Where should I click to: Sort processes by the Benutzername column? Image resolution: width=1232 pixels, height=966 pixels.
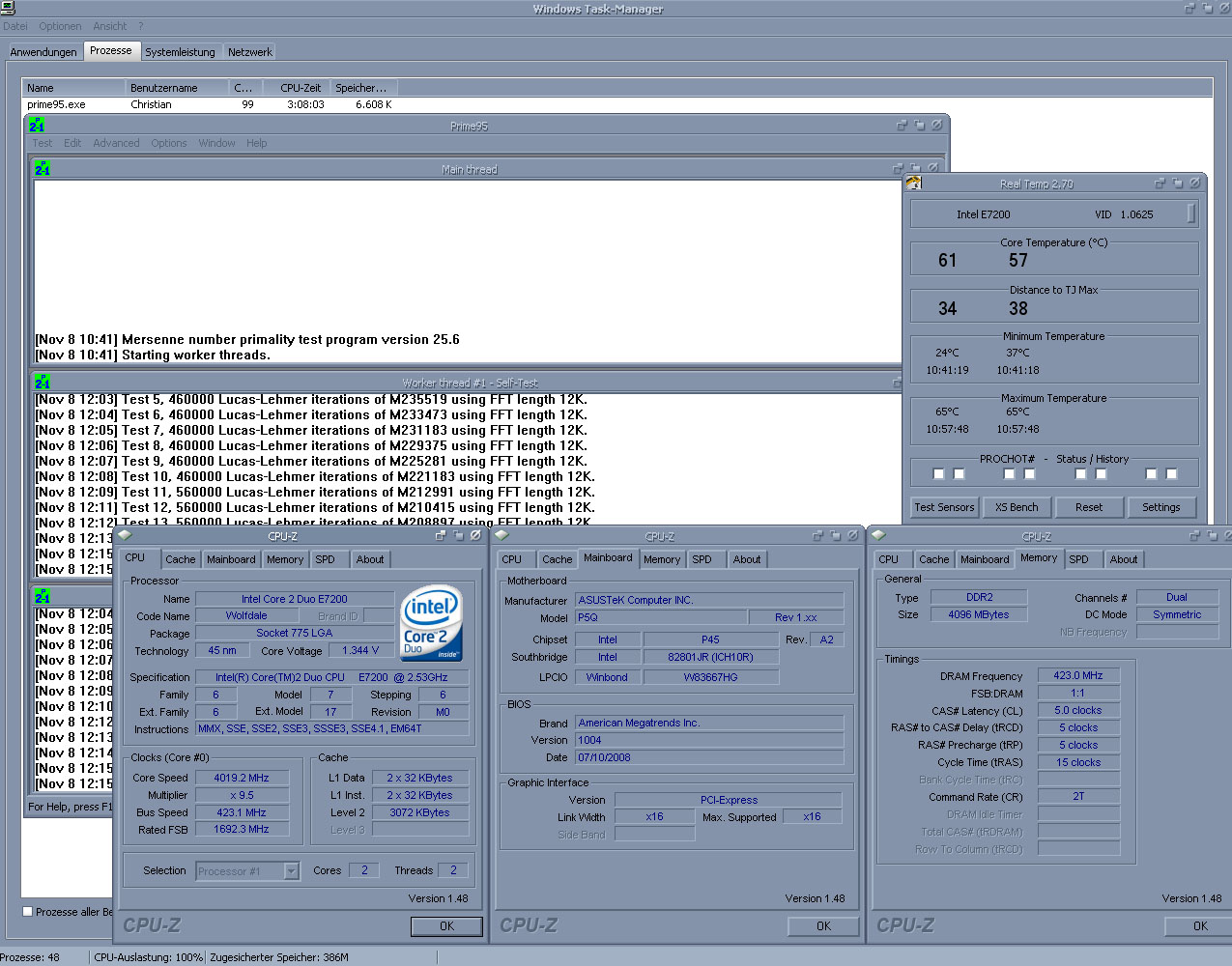[178, 88]
